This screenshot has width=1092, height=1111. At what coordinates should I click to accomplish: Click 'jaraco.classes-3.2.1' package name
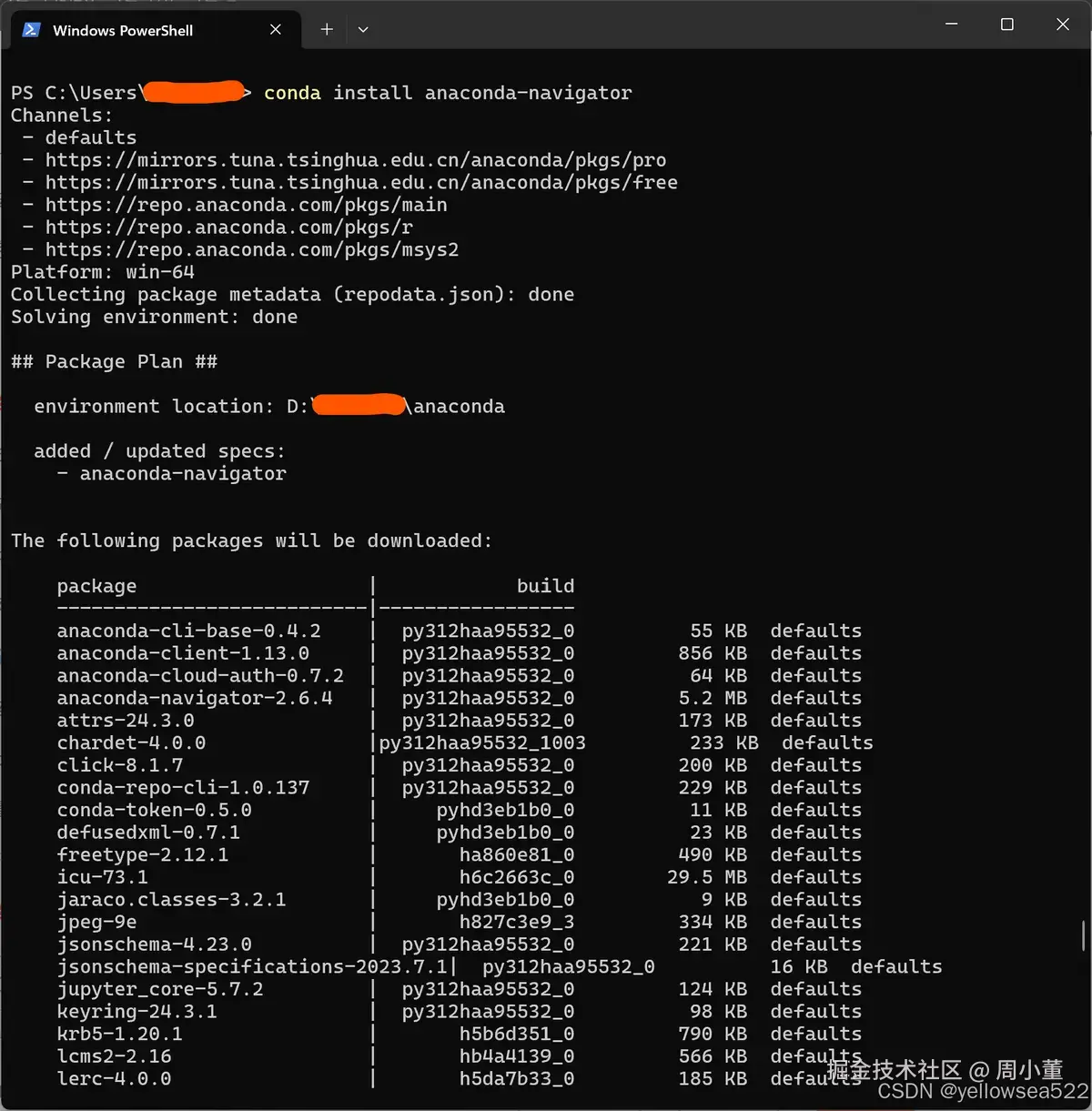tap(171, 900)
